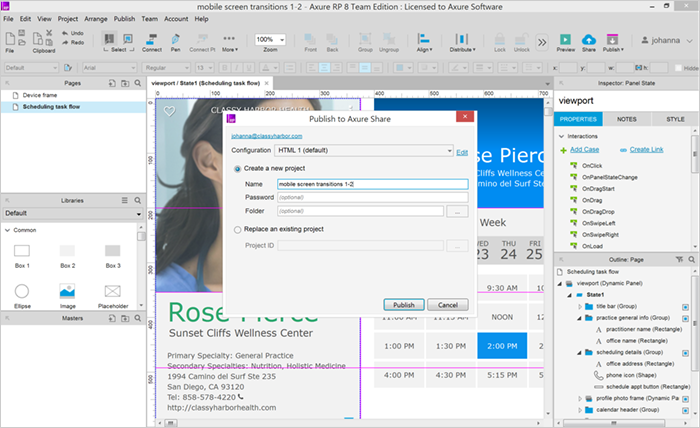Search the Outline panel with magnifier icon
This screenshot has height=428, width=700.
(x=692, y=259)
